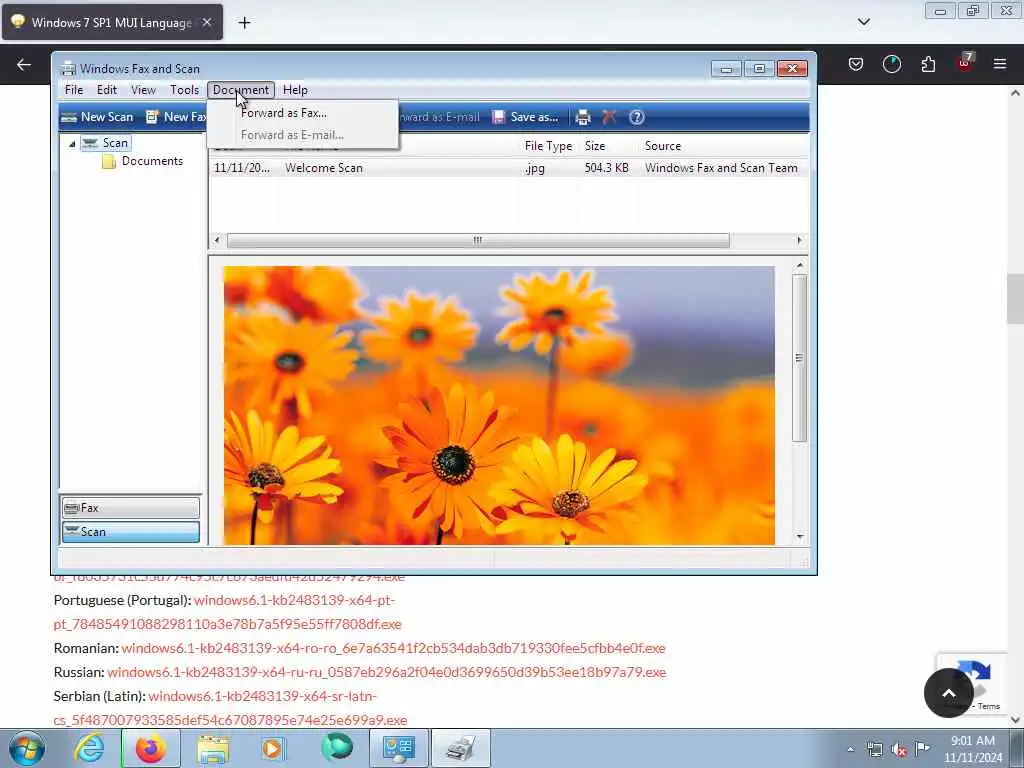The image size is (1024, 768).
Task: Click Windows Fax and Scan Team cell
Action: point(721,168)
